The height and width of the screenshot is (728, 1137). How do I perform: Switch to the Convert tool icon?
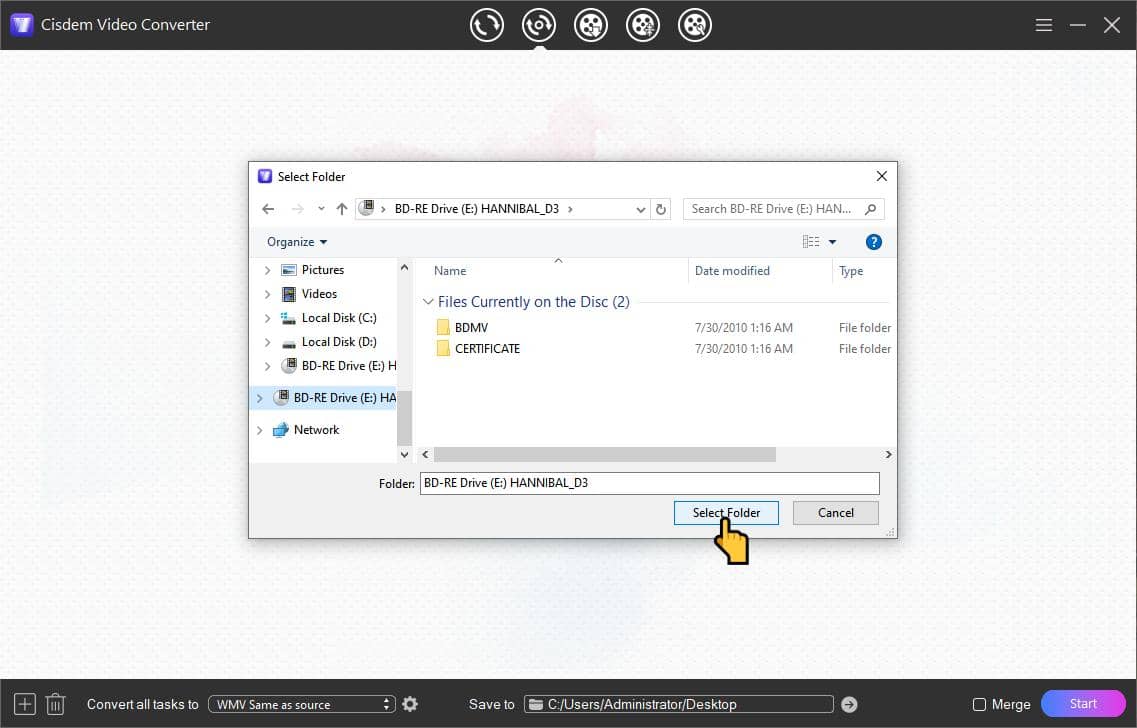(487, 24)
